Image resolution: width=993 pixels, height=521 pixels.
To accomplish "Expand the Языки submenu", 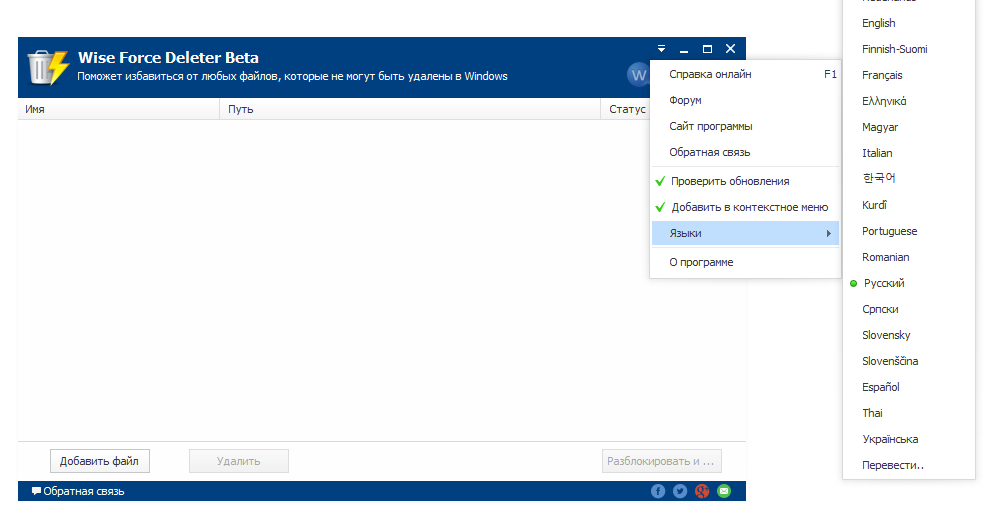I will (745, 233).
